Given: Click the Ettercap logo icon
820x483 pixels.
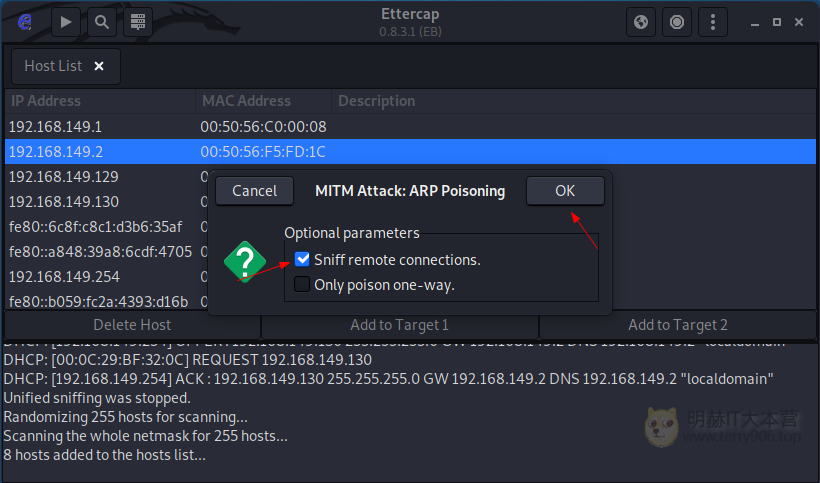Looking at the screenshot, I should point(25,22).
